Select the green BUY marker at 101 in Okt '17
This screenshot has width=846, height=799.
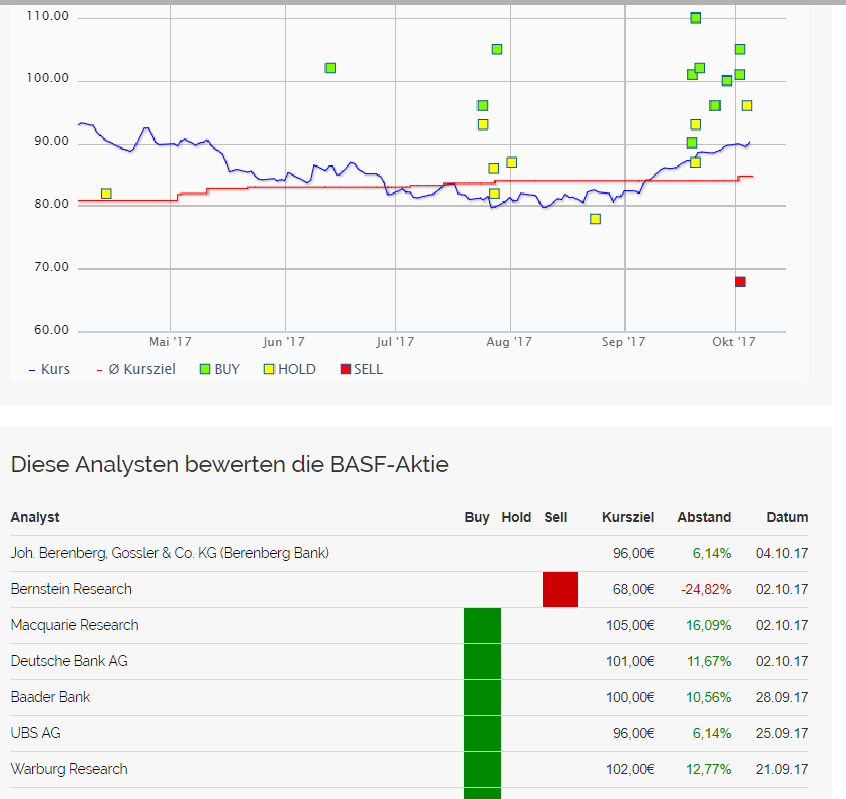tap(740, 74)
